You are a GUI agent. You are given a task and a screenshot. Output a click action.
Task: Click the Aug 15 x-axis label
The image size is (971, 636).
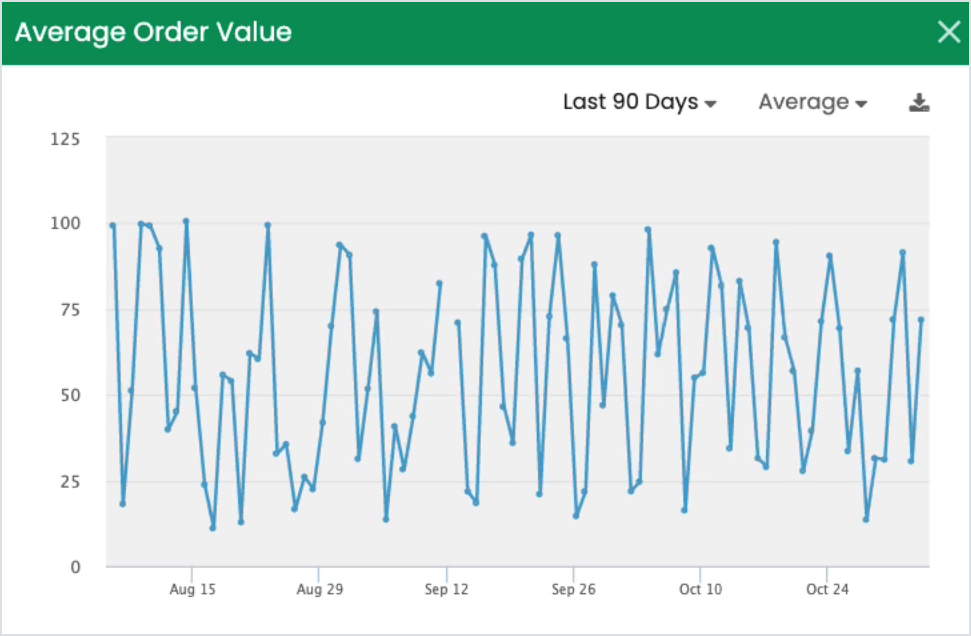tap(193, 589)
